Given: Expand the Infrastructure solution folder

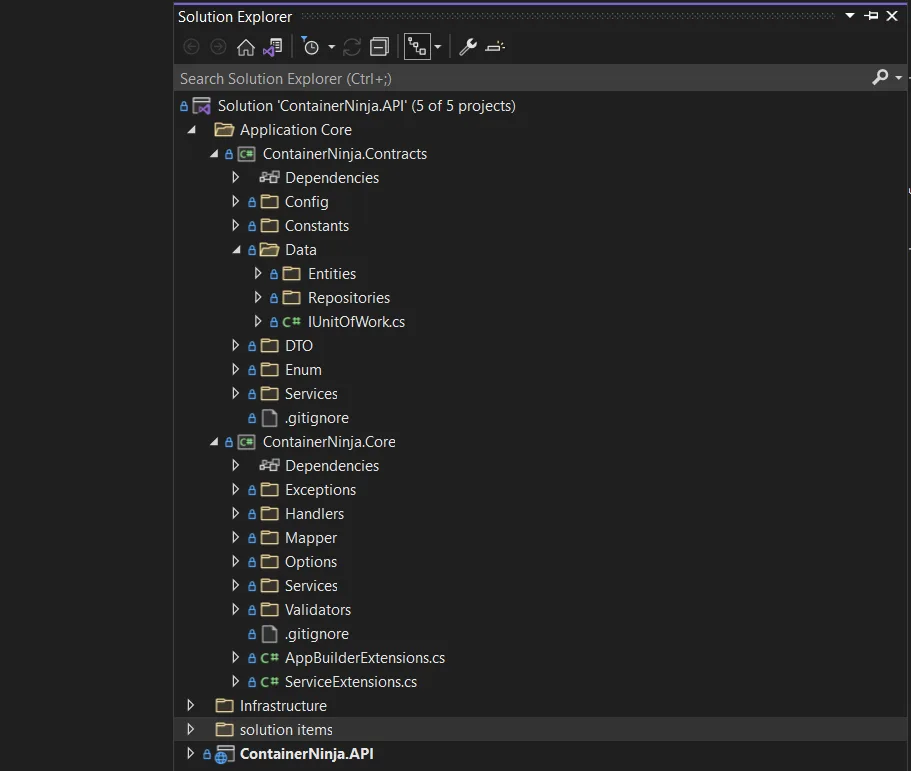Looking at the screenshot, I should (191, 706).
